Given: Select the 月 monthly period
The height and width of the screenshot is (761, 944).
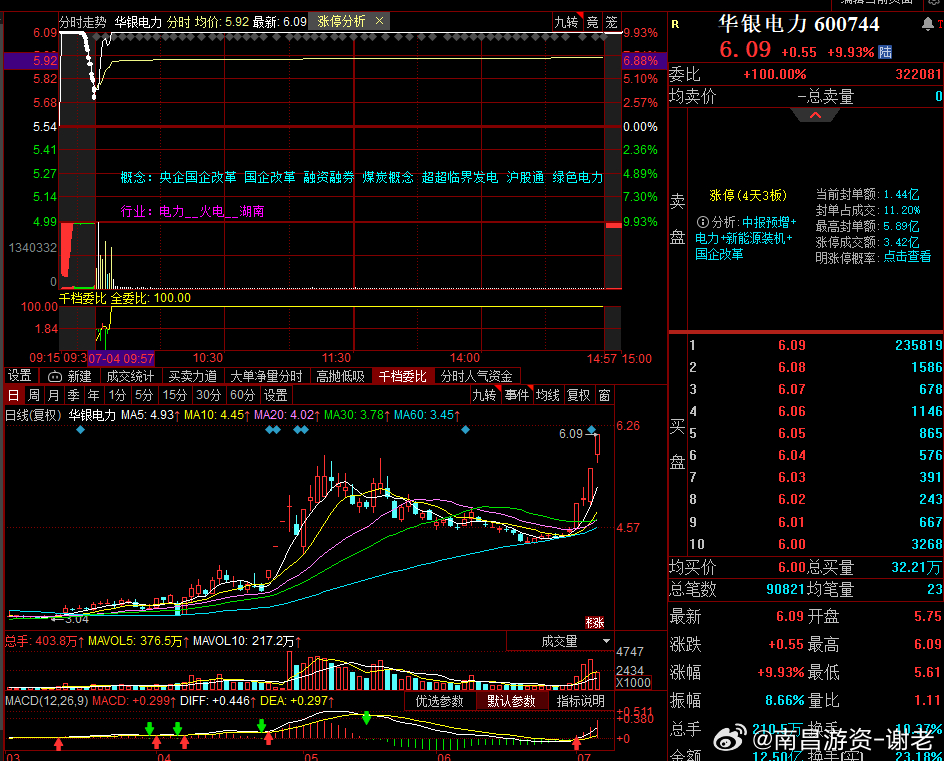Looking at the screenshot, I should 54,395.
